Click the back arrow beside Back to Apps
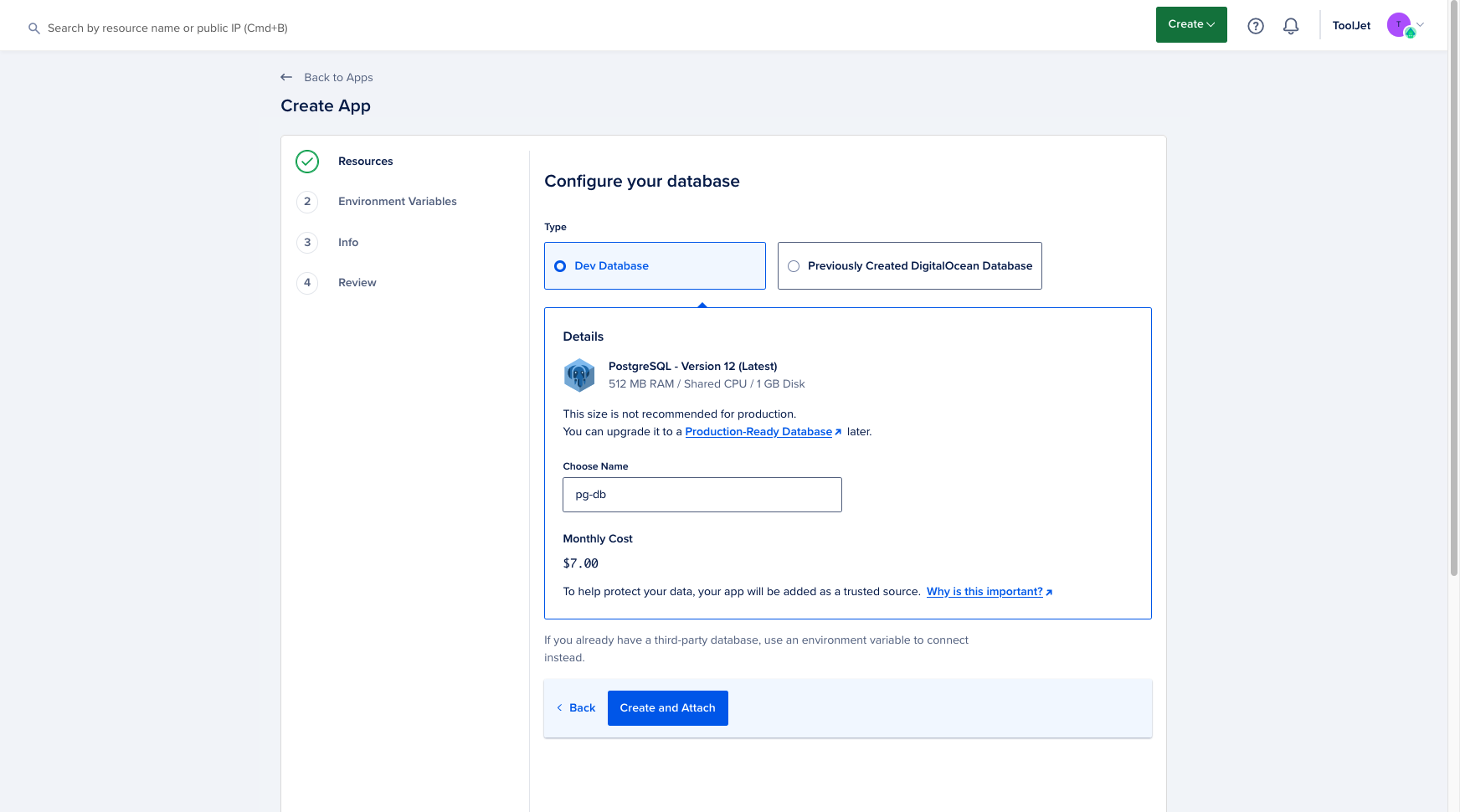 click(286, 77)
